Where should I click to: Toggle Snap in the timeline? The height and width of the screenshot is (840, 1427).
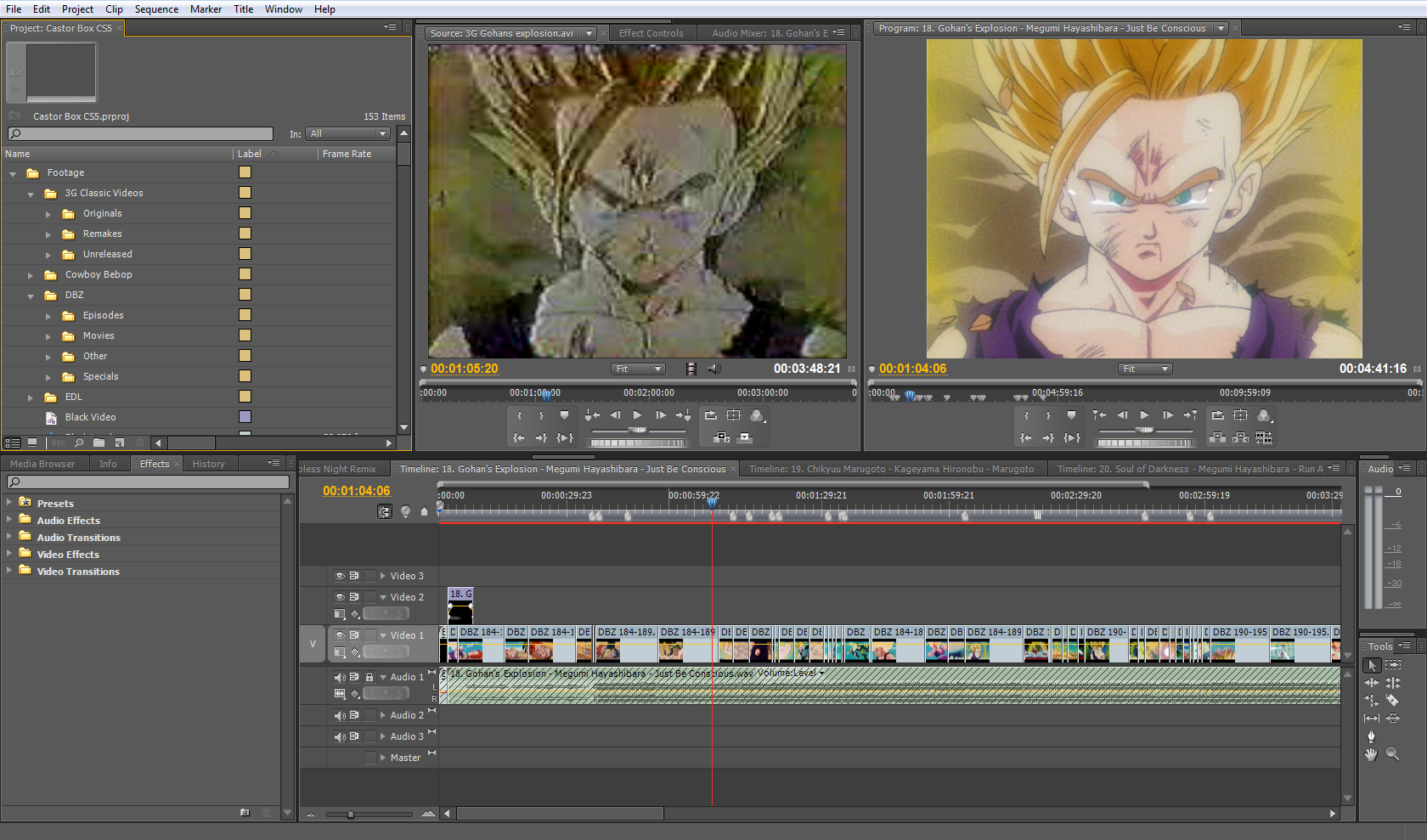(x=385, y=511)
